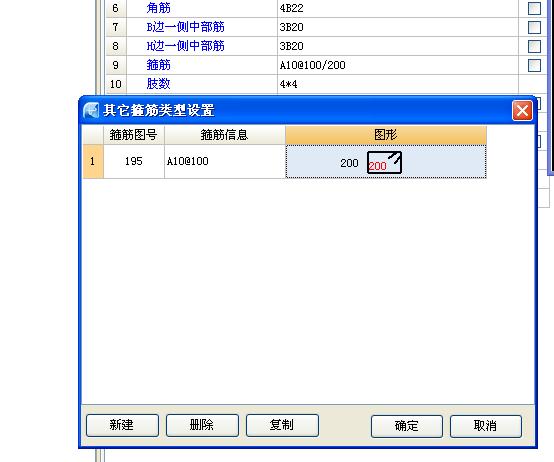Click the dialog title bar app icon

91,110
